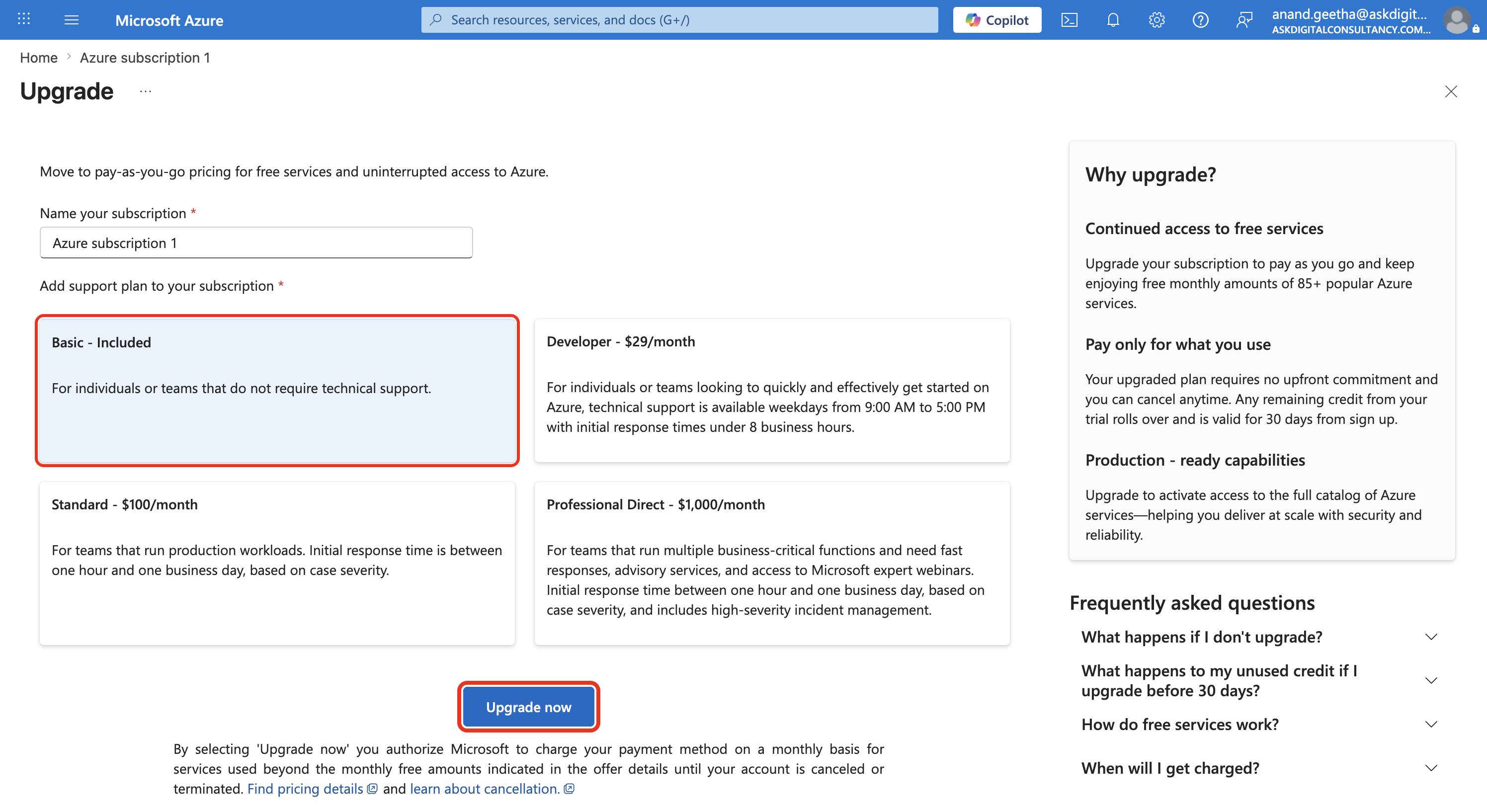The image size is (1487, 812).
Task: Click the 'Frequently asked questions' heading
Action: [1192, 602]
